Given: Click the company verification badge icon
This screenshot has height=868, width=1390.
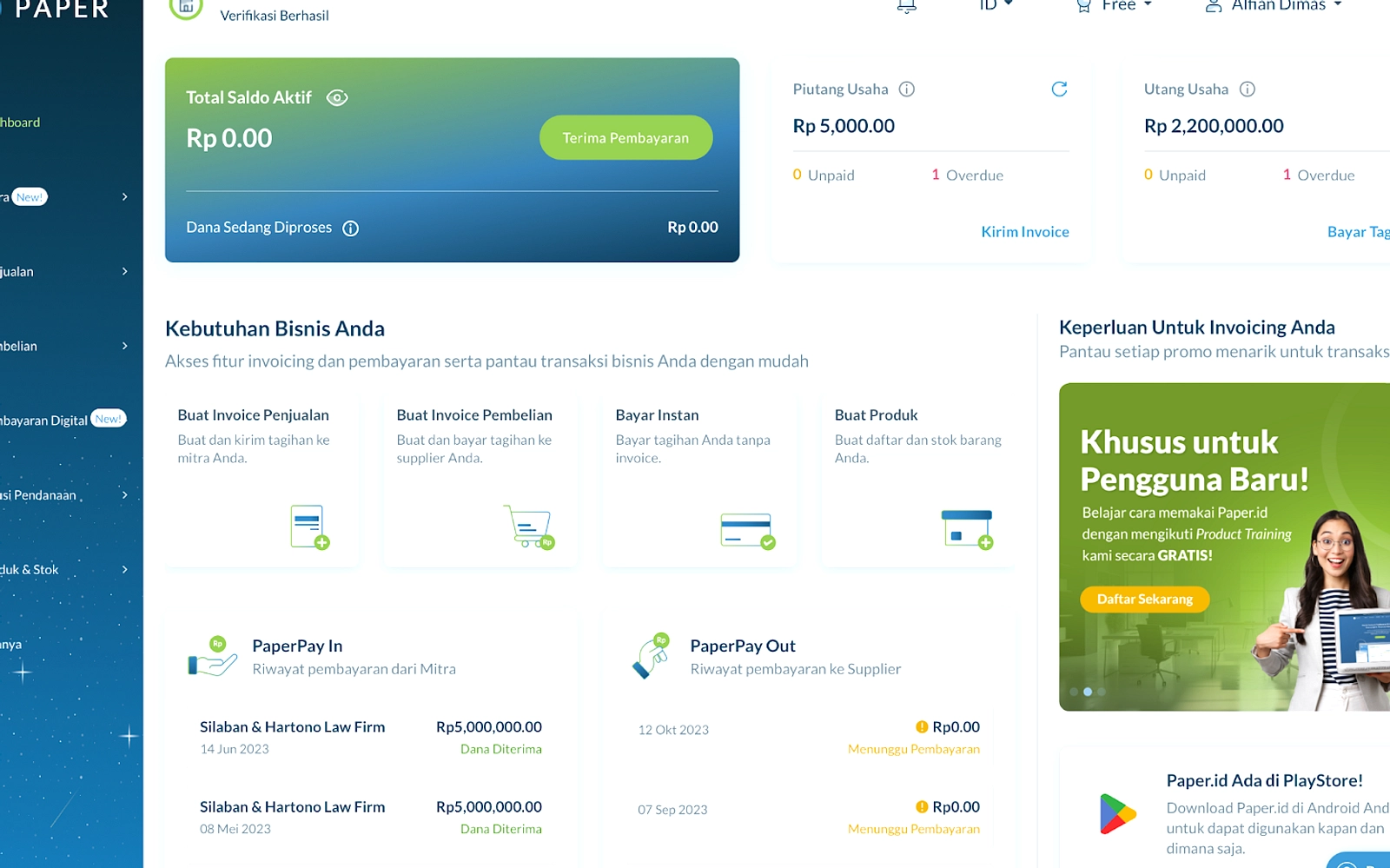Looking at the screenshot, I should (186, 7).
